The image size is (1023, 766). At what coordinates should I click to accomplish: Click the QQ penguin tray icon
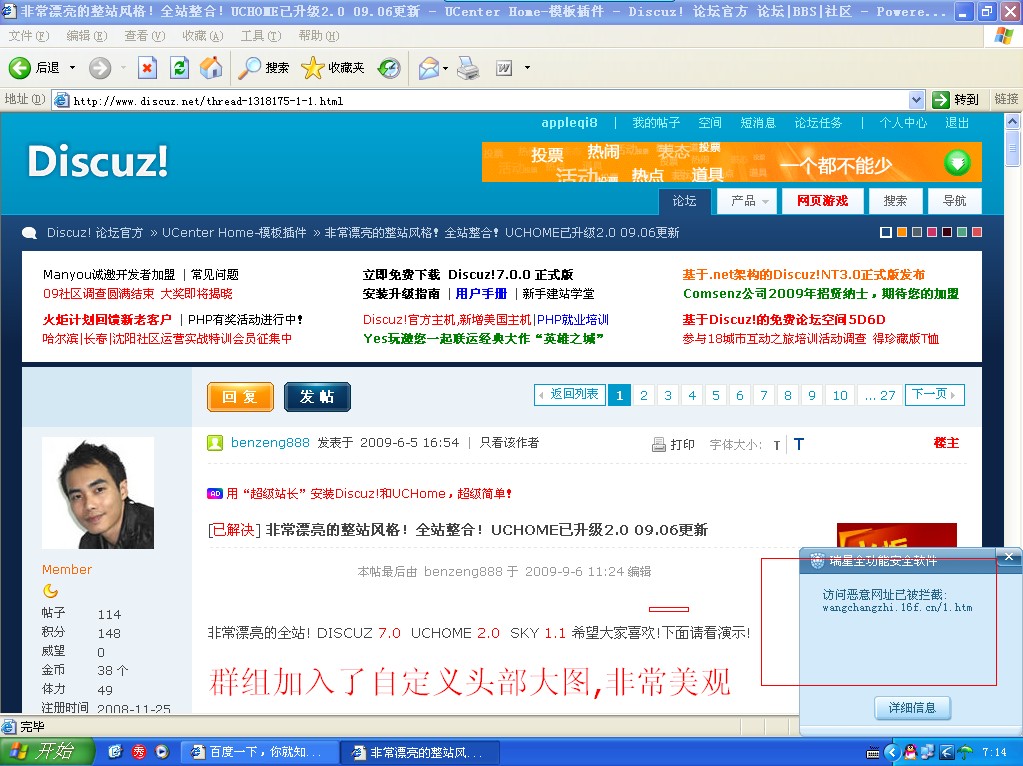910,752
